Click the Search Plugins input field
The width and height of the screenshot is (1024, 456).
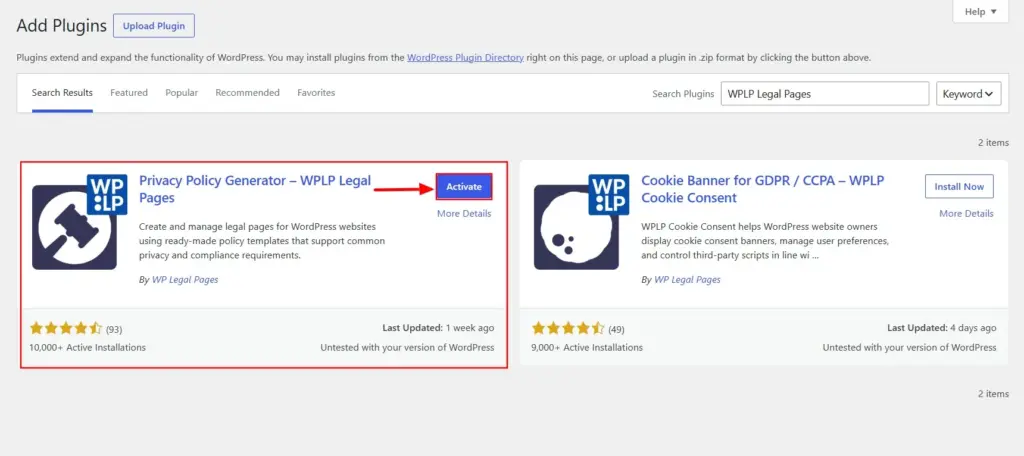coord(824,94)
